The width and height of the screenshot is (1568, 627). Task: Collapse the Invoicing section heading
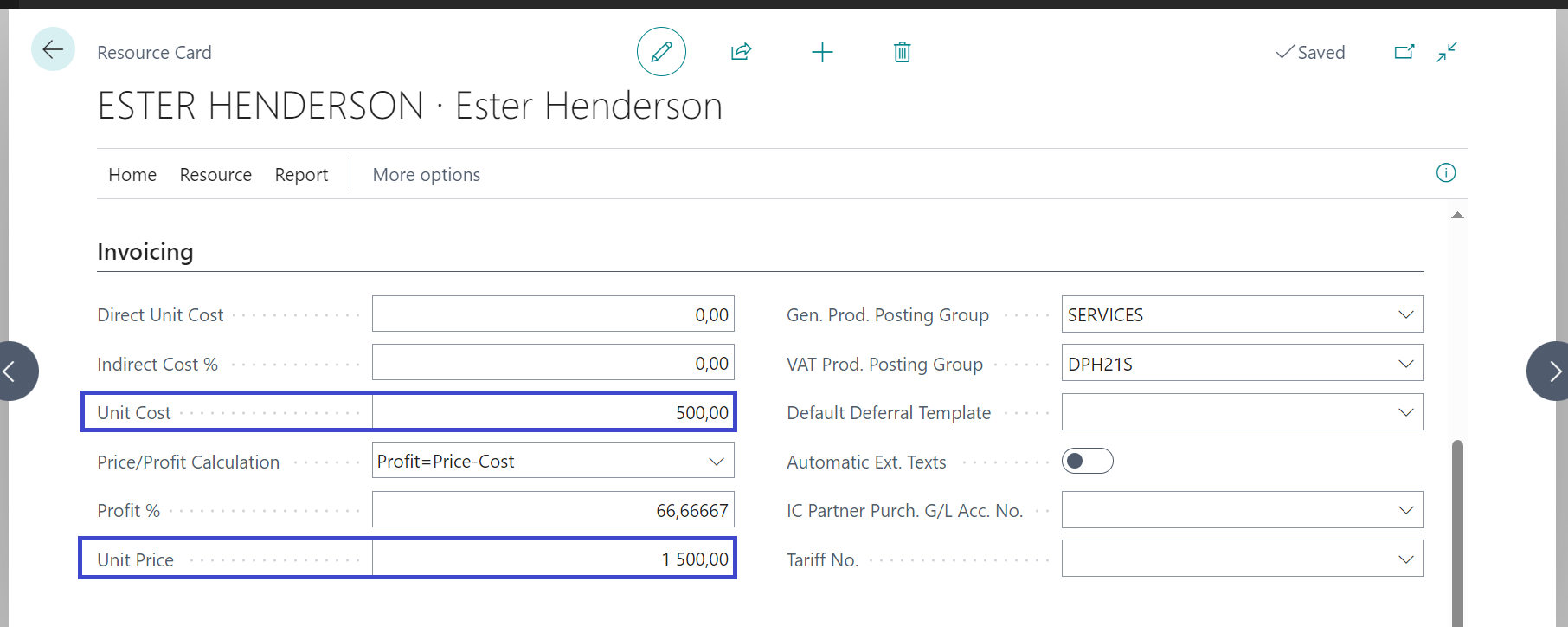coord(145,252)
